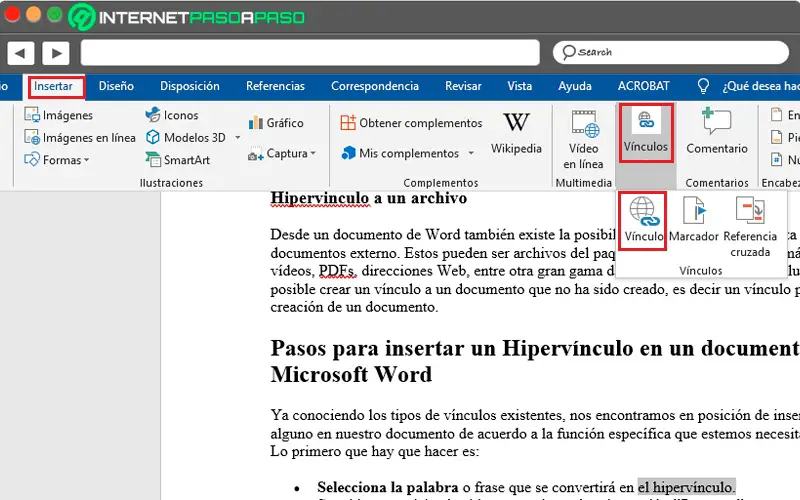Click Obtener complementos button
800x500 pixels.
coord(410,123)
